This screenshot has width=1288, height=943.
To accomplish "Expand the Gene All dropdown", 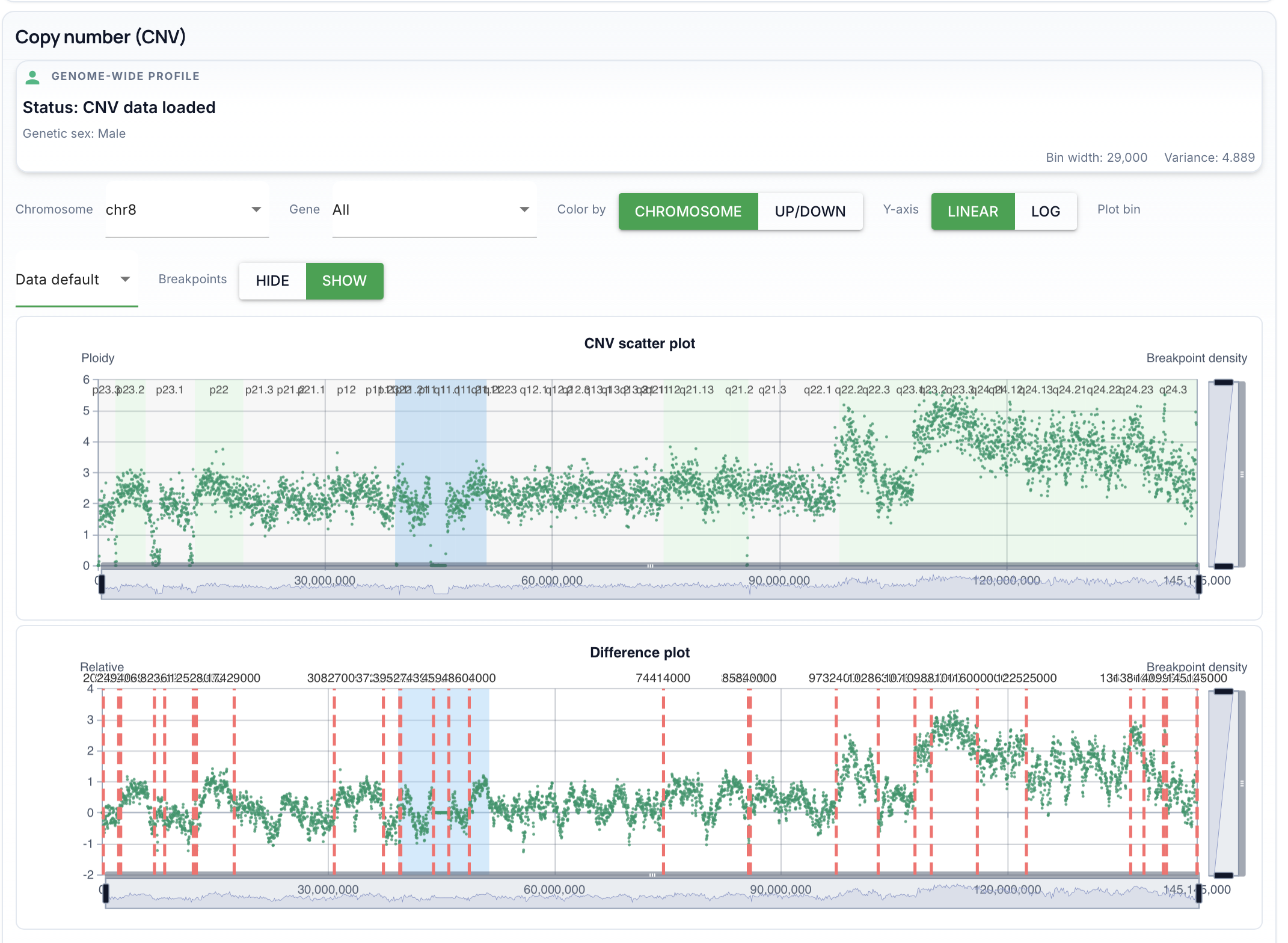I will pyautogui.click(x=433, y=210).
